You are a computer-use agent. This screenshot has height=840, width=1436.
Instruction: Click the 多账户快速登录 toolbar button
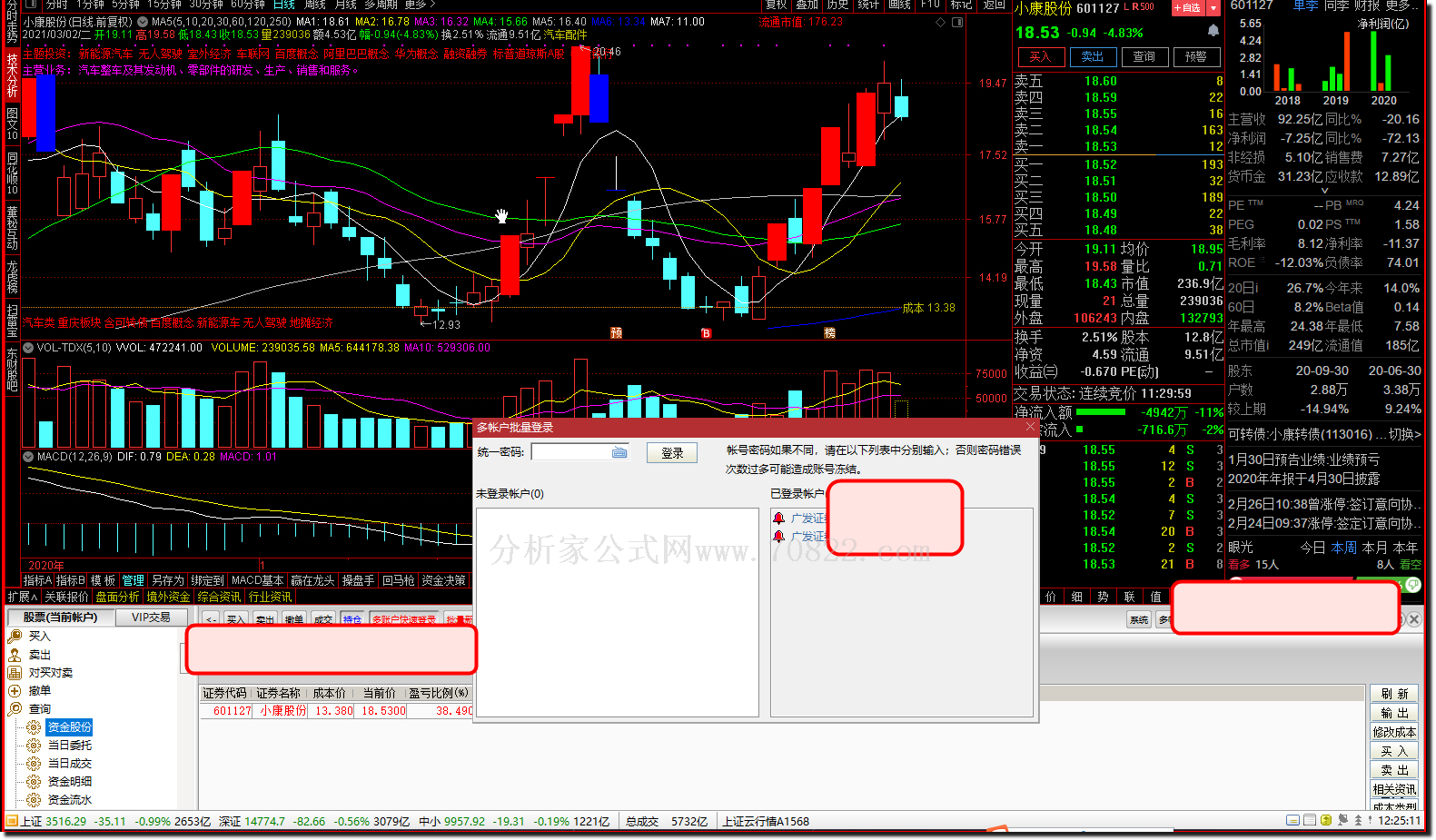[x=403, y=619]
